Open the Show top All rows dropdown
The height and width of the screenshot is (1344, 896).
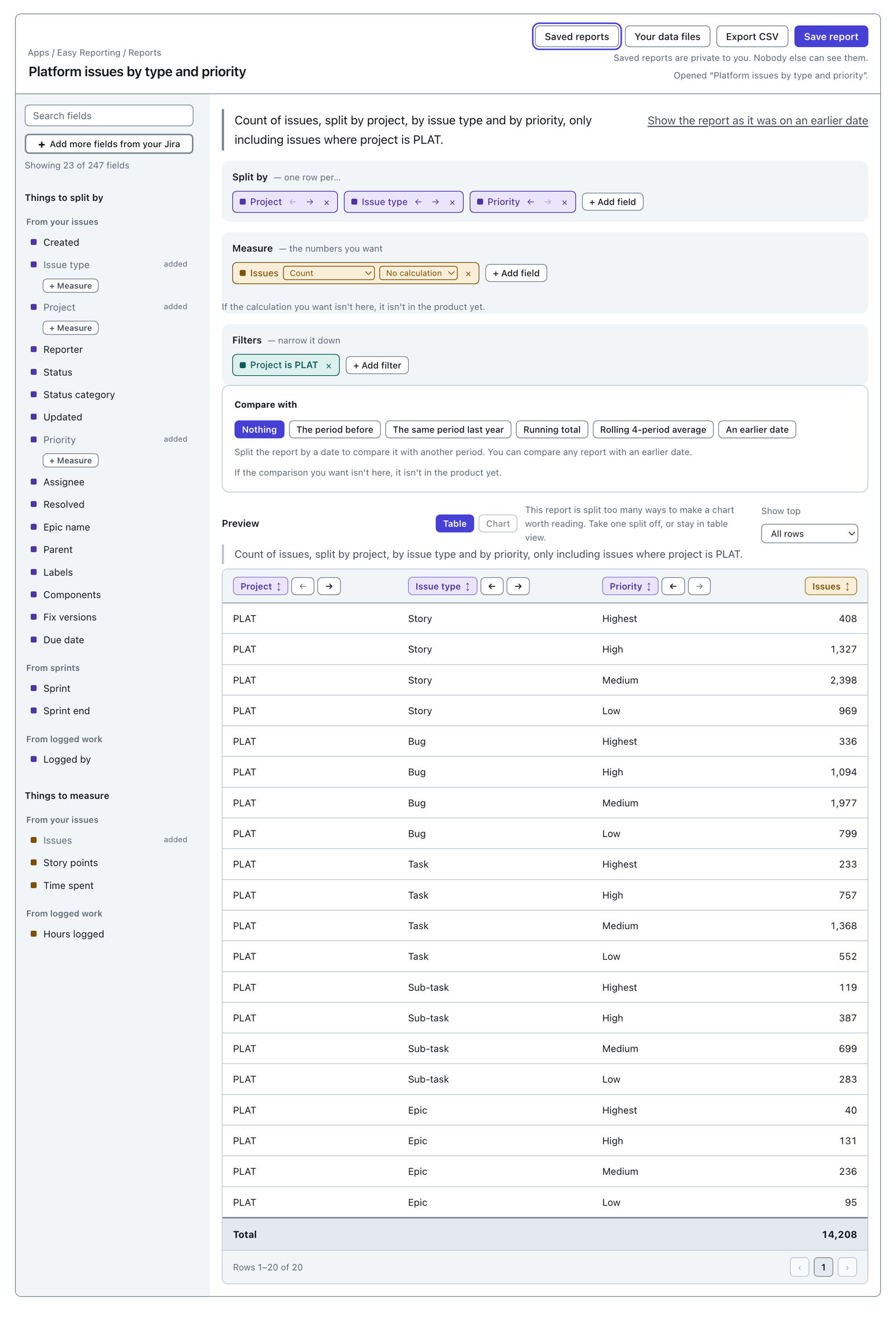tap(810, 534)
